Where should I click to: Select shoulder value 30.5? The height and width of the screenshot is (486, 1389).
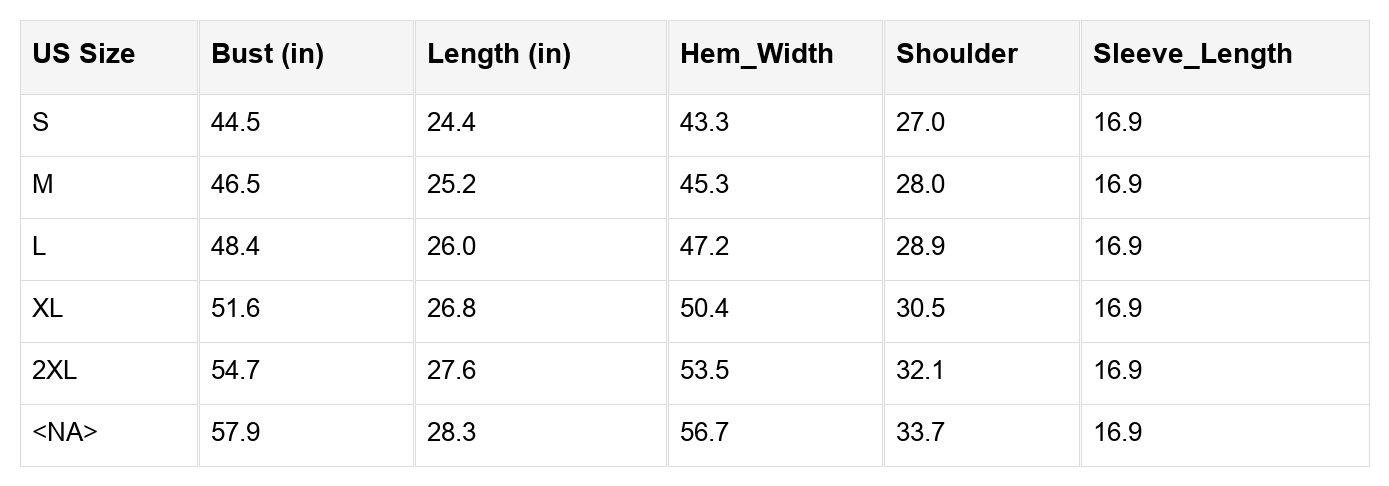click(920, 309)
